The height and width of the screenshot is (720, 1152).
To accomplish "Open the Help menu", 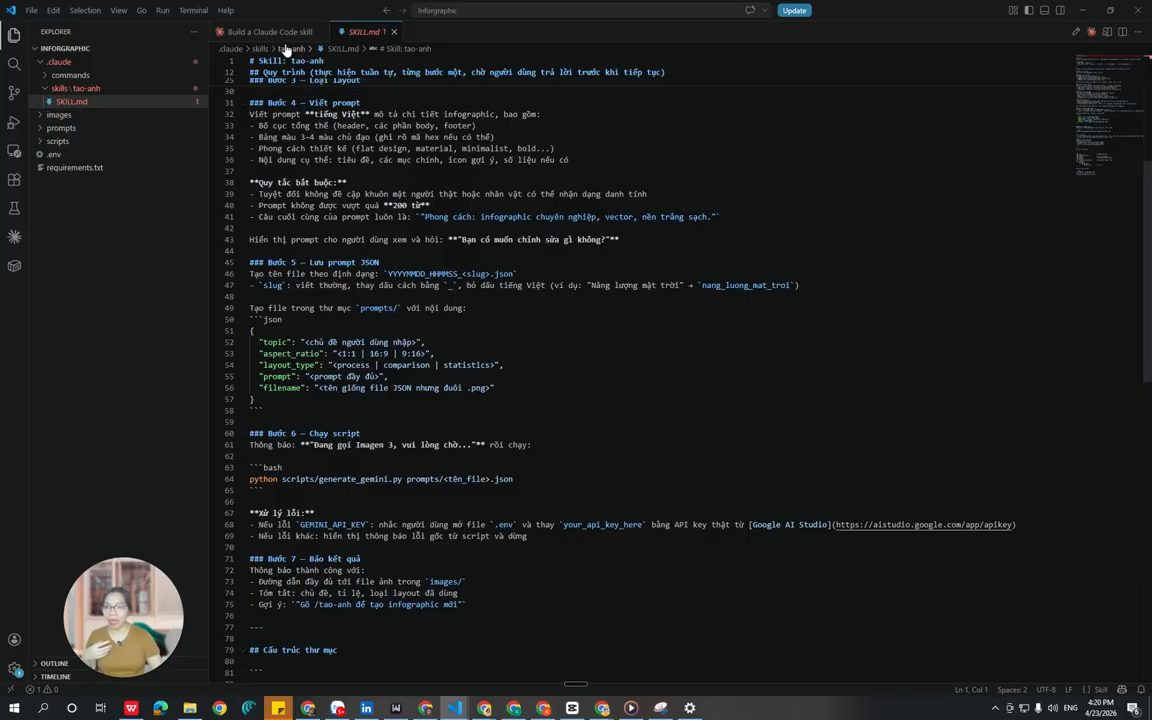I will (x=226, y=10).
